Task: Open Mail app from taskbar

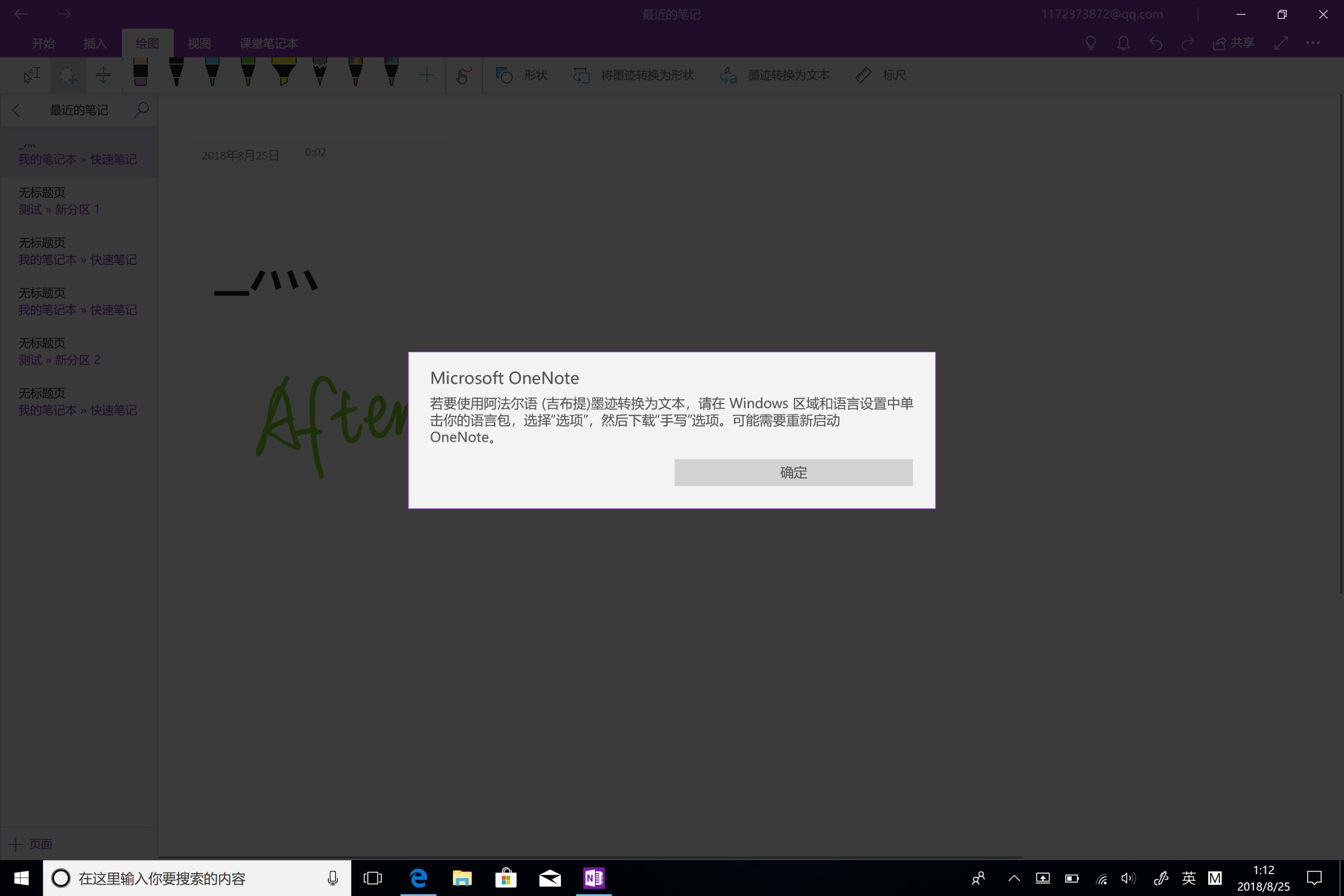Action: [x=550, y=878]
